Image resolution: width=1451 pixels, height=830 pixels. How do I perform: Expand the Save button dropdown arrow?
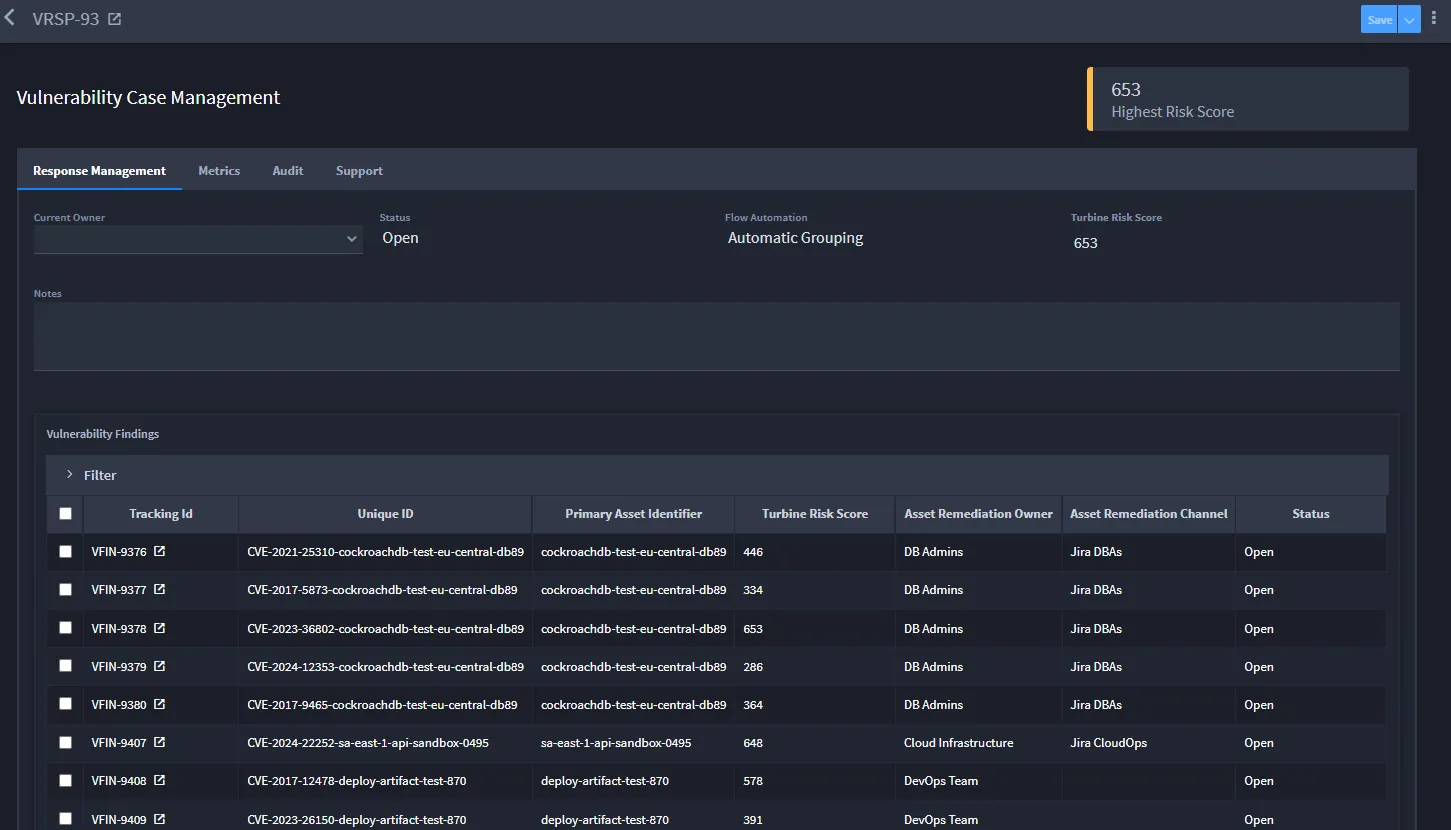click(1409, 20)
